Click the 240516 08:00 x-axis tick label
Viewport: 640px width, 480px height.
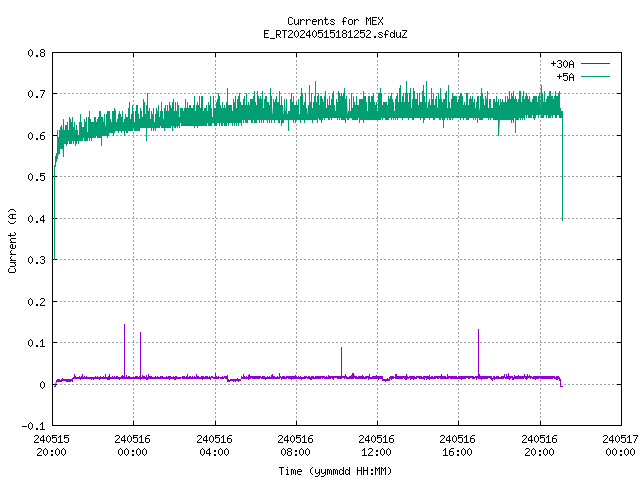pyautogui.click(x=296, y=446)
